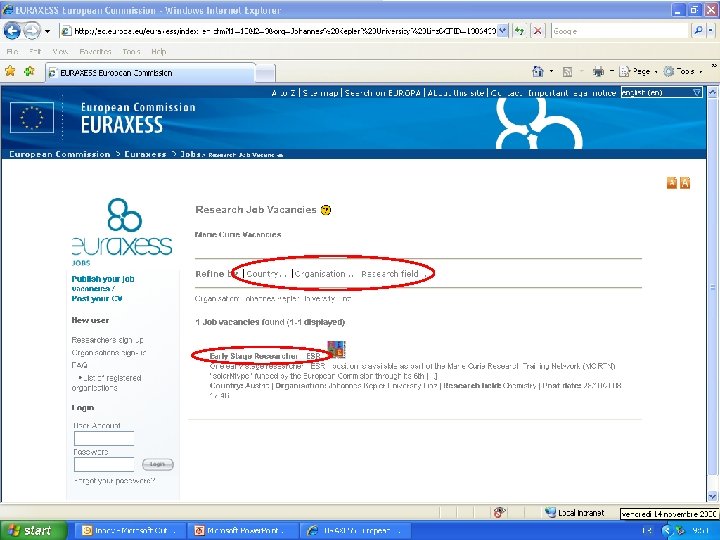Click the User Account input field
The height and width of the screenshot is (540, 720).
[104, 439]
